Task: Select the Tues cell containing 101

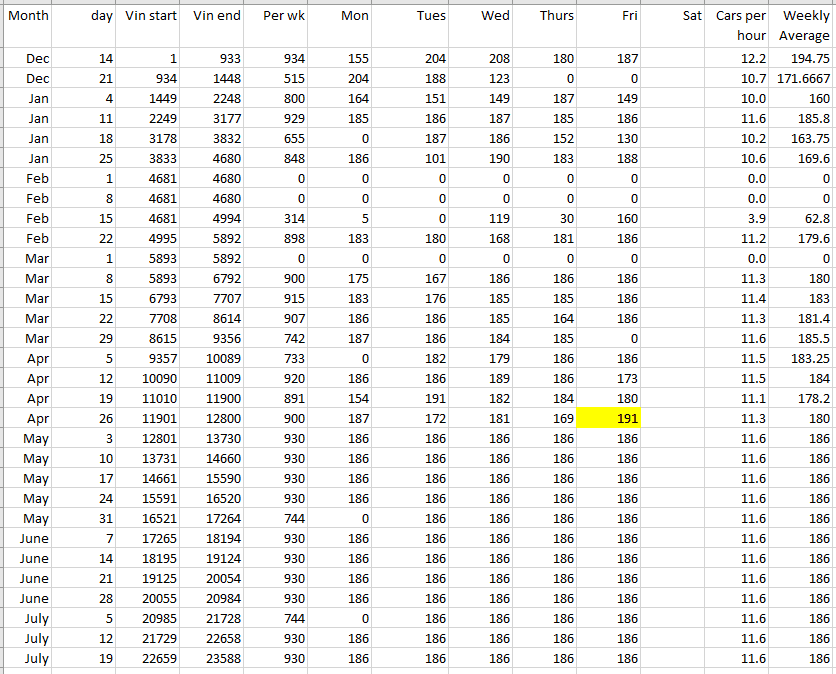Action: 413,159
